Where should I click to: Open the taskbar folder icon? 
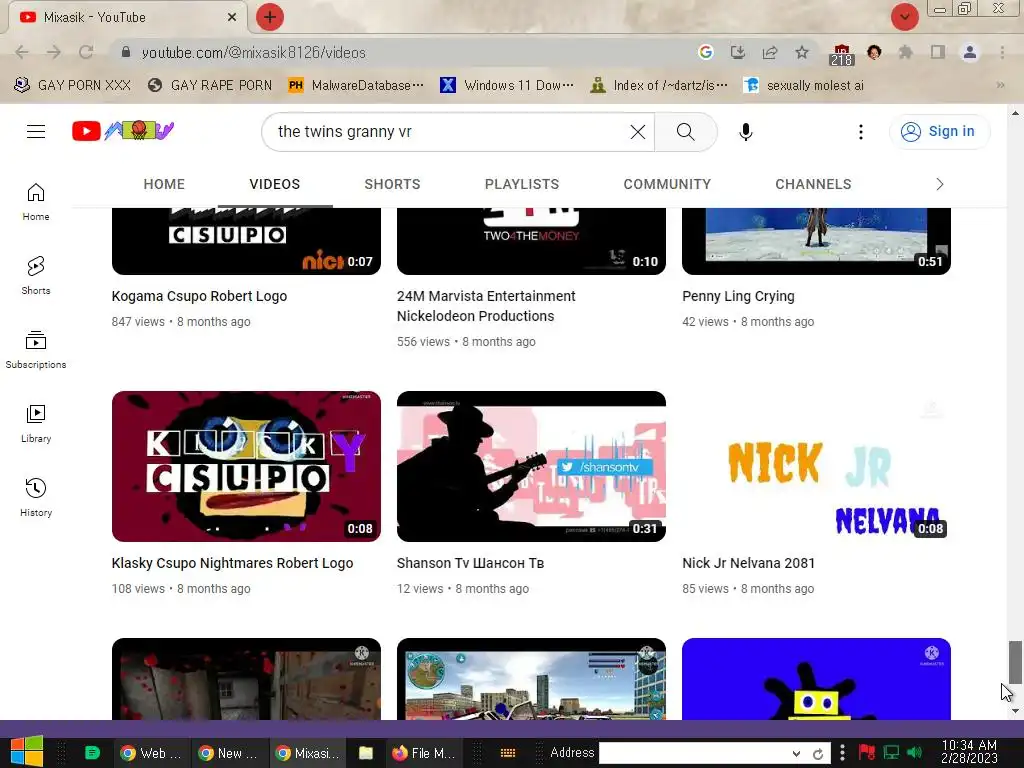click(x=366, y=753)
